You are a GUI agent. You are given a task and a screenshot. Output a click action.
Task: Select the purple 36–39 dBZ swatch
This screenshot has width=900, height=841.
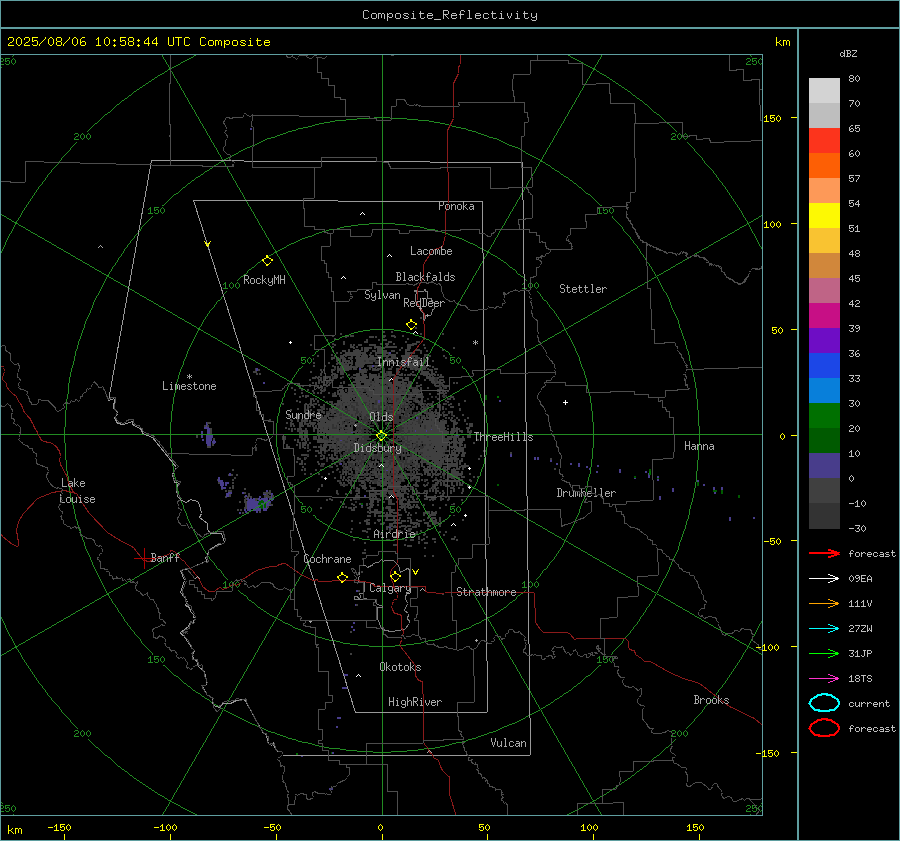click(824, 341)
